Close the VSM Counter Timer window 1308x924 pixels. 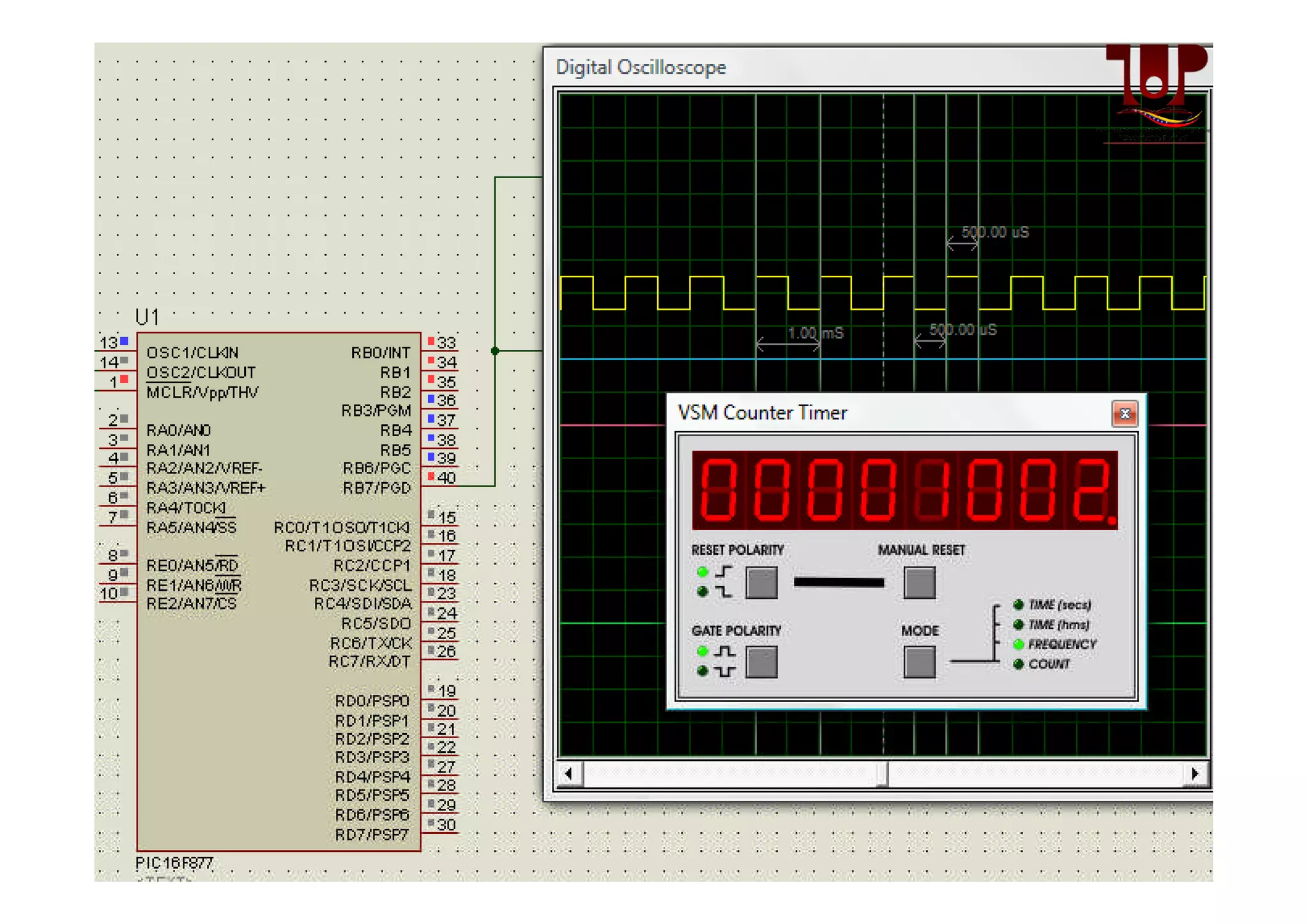tap(1123, 414)
